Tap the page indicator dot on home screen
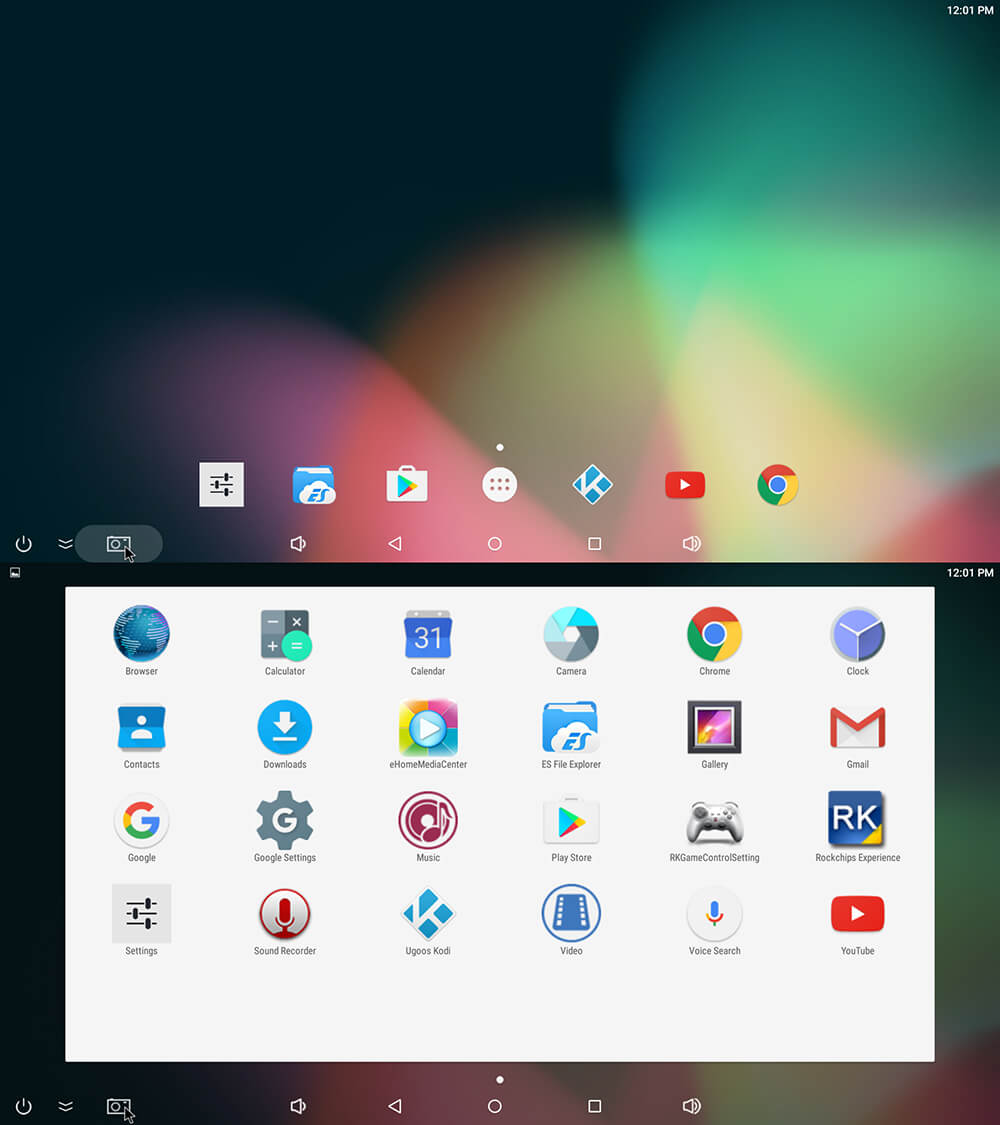 [x=500, y=447]
